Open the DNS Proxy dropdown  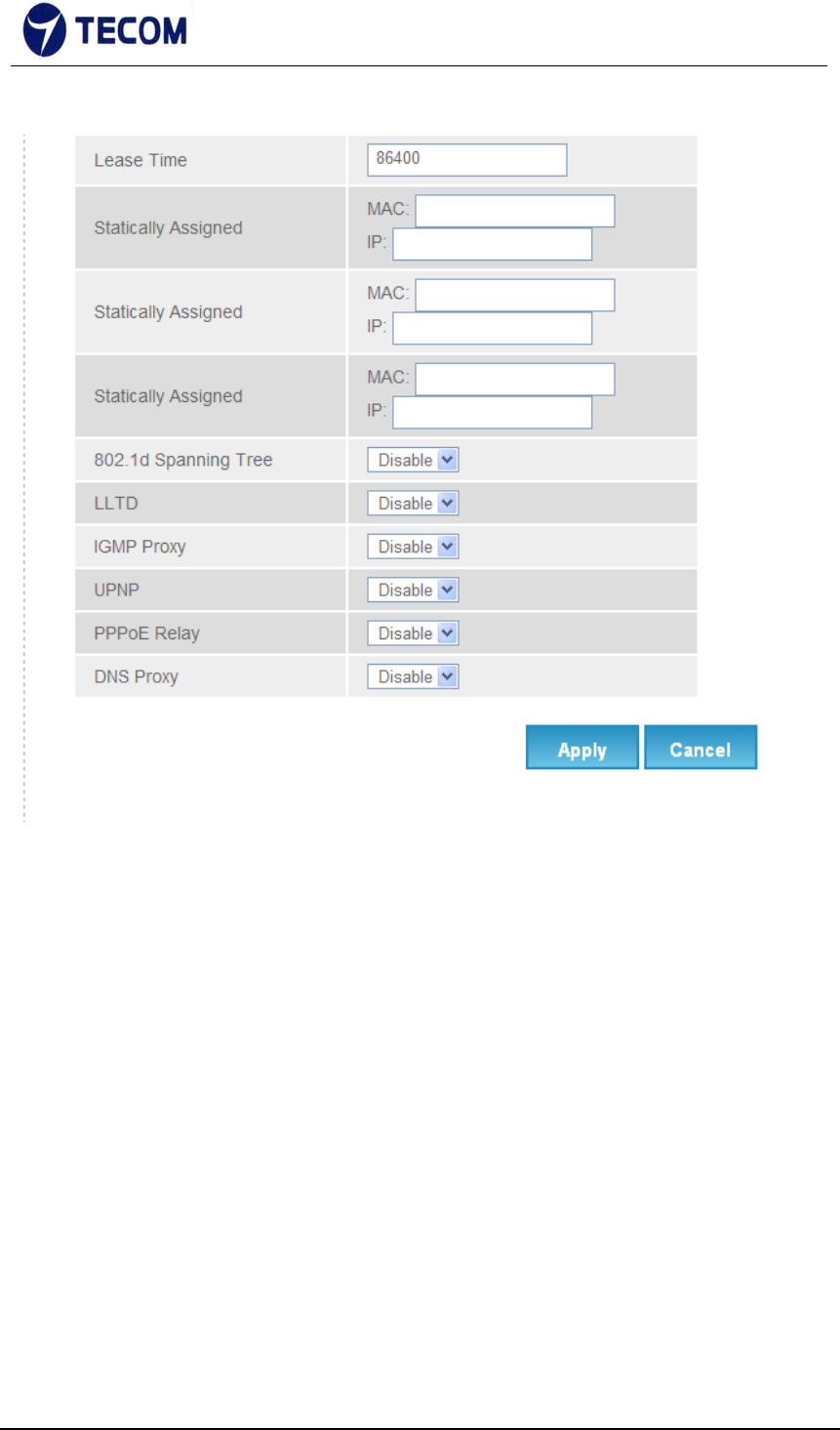point(413,676)
